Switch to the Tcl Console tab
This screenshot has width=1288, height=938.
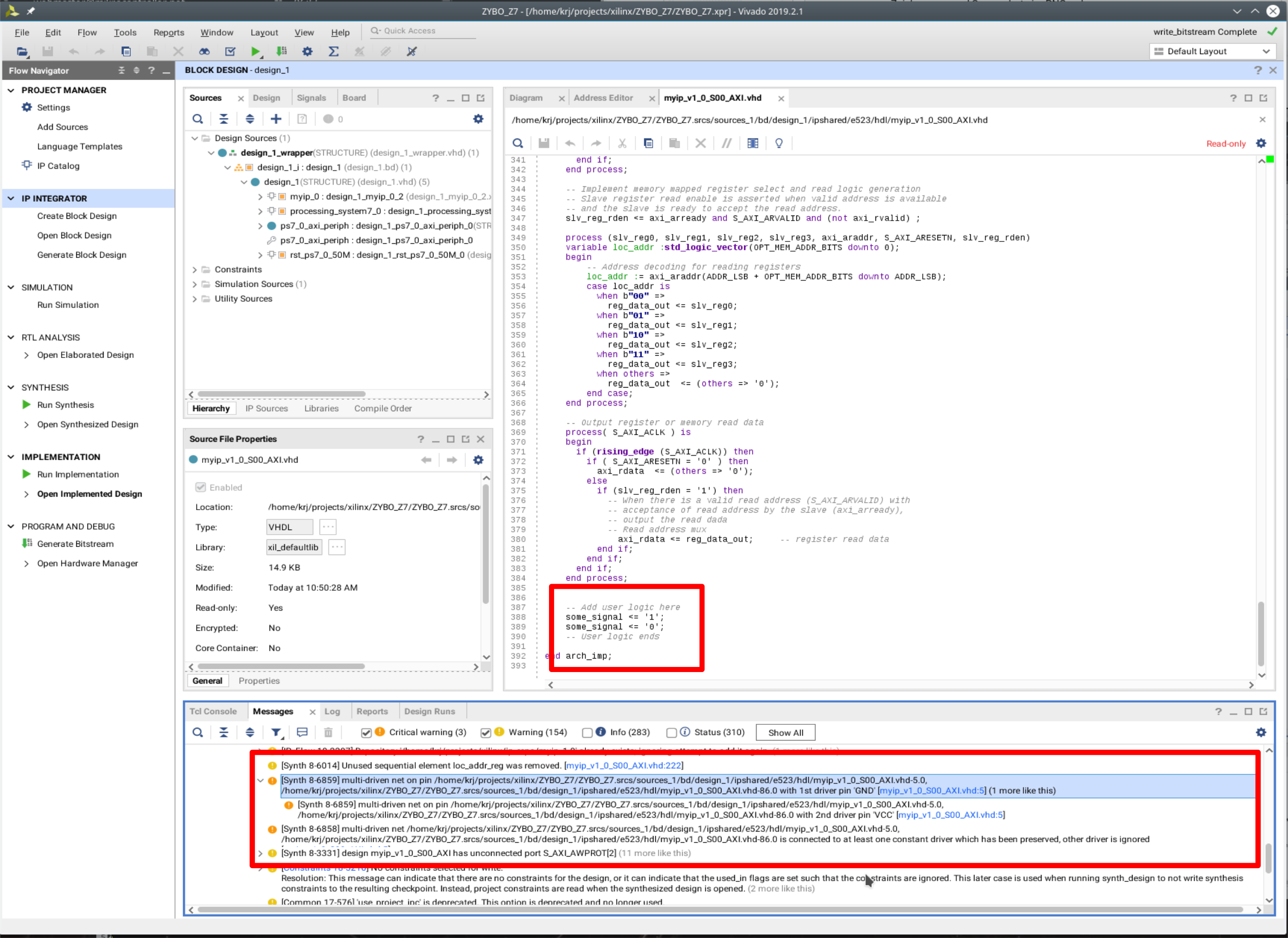click(x=213, y=712)
